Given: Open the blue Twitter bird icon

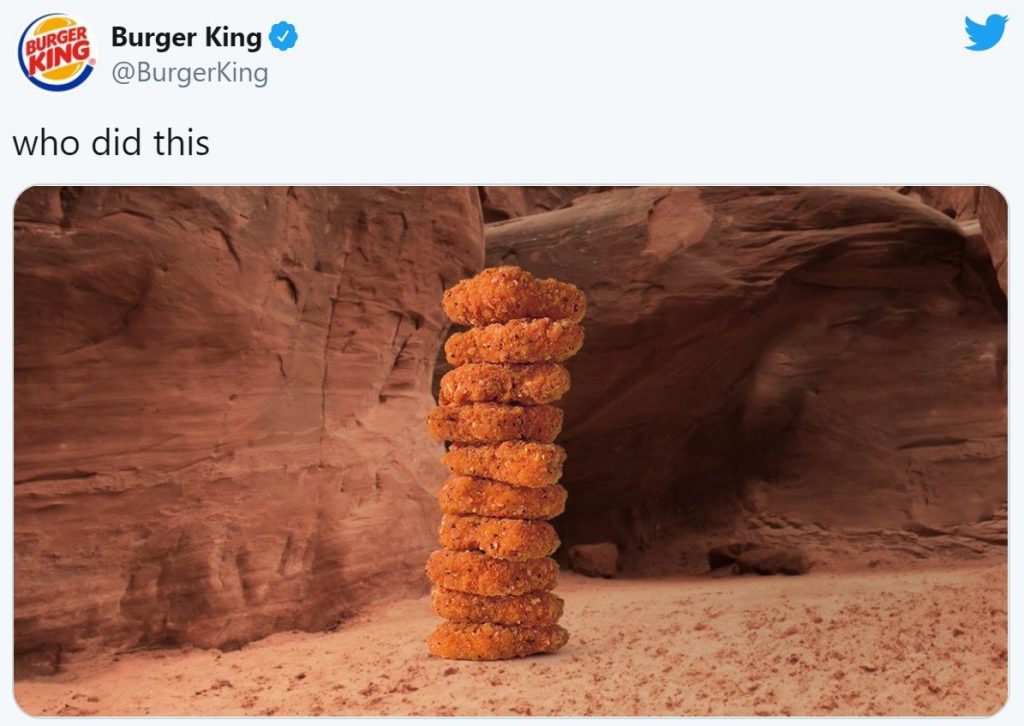Looking at the screenshot, I should pos(986,32).
